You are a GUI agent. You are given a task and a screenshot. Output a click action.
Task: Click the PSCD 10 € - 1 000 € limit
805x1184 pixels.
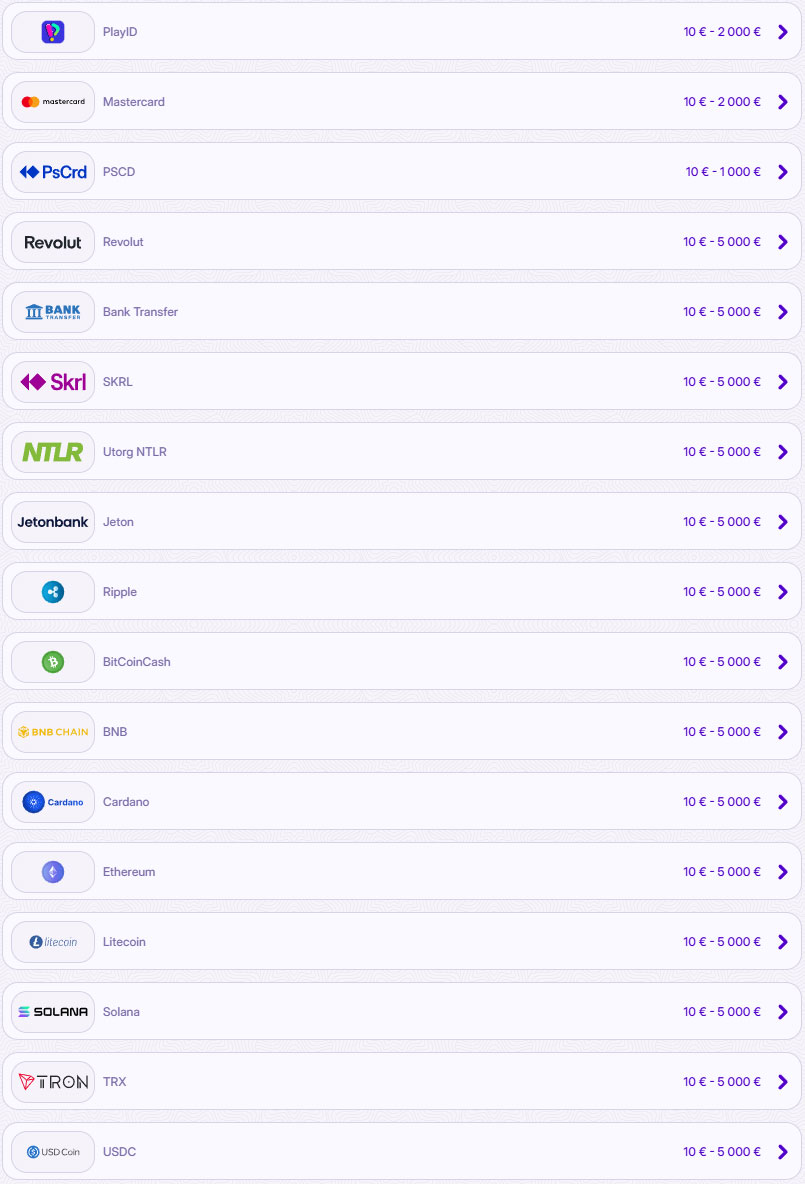(x=723, y=172)
